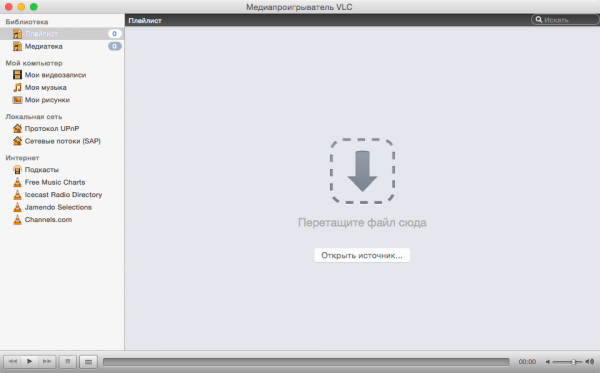Click the search magnifier icon
This screenshot has width=600, height=373.
538,20
